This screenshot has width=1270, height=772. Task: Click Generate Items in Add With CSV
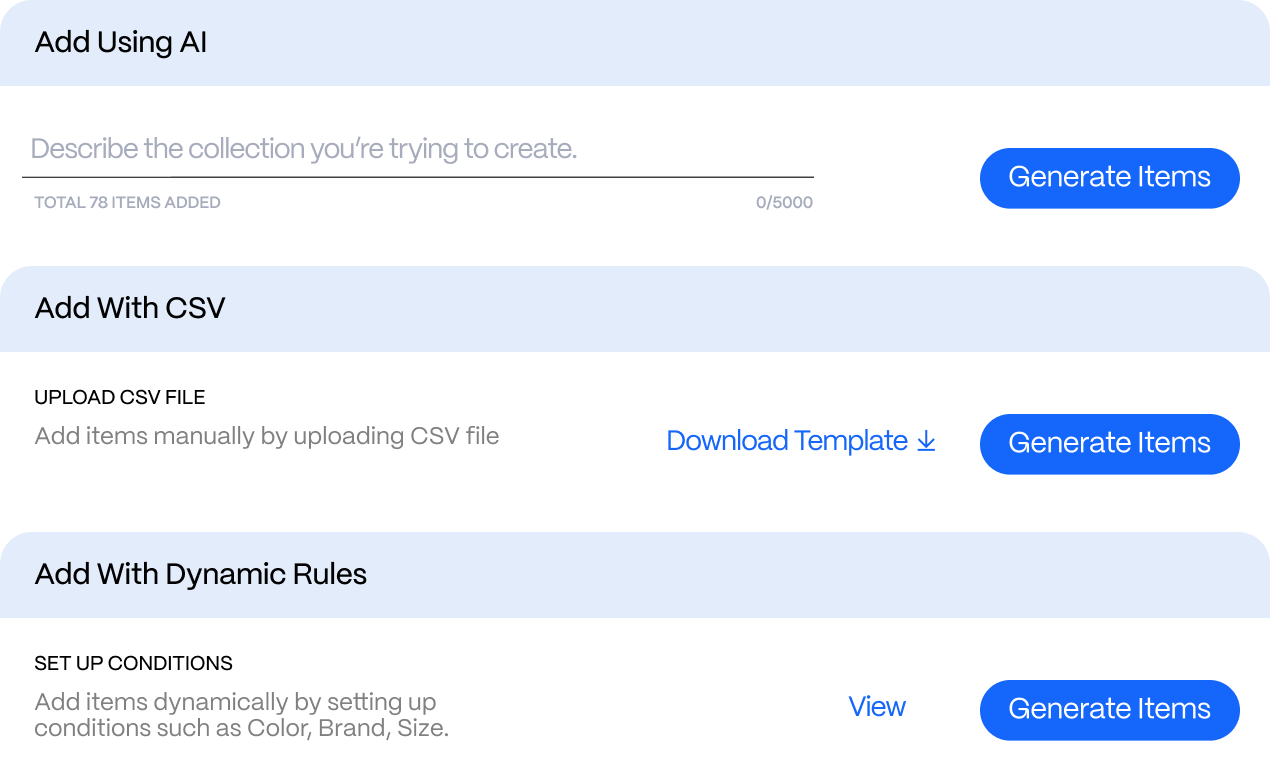click(x=1109, y=444)
